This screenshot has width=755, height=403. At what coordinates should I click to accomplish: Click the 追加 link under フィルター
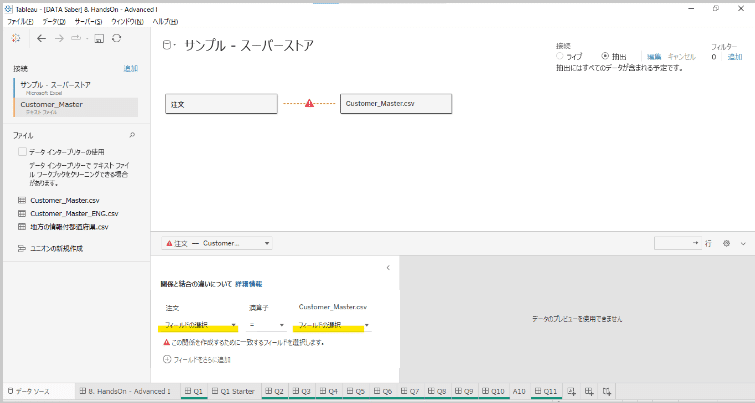click(x=735, y=56)
